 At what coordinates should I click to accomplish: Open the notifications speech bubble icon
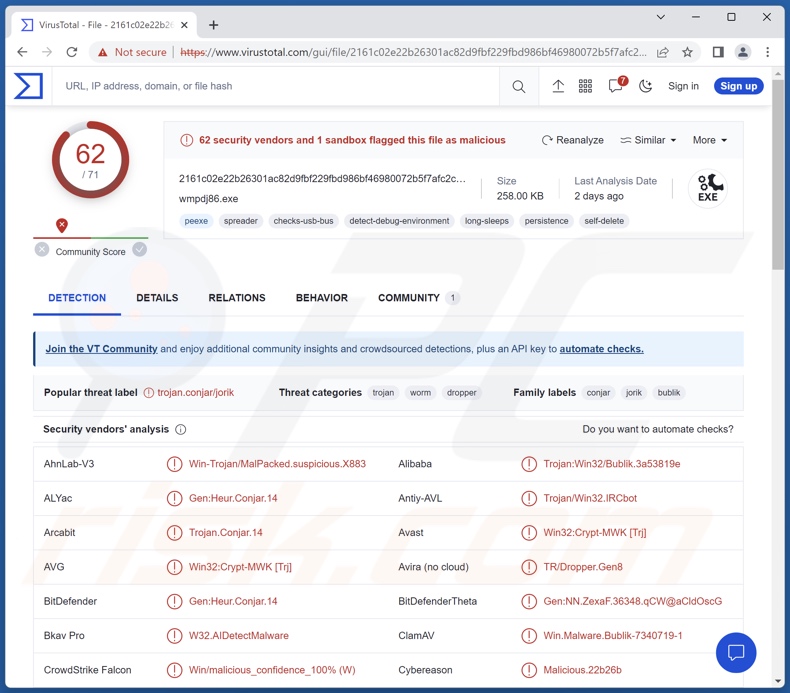616,86
